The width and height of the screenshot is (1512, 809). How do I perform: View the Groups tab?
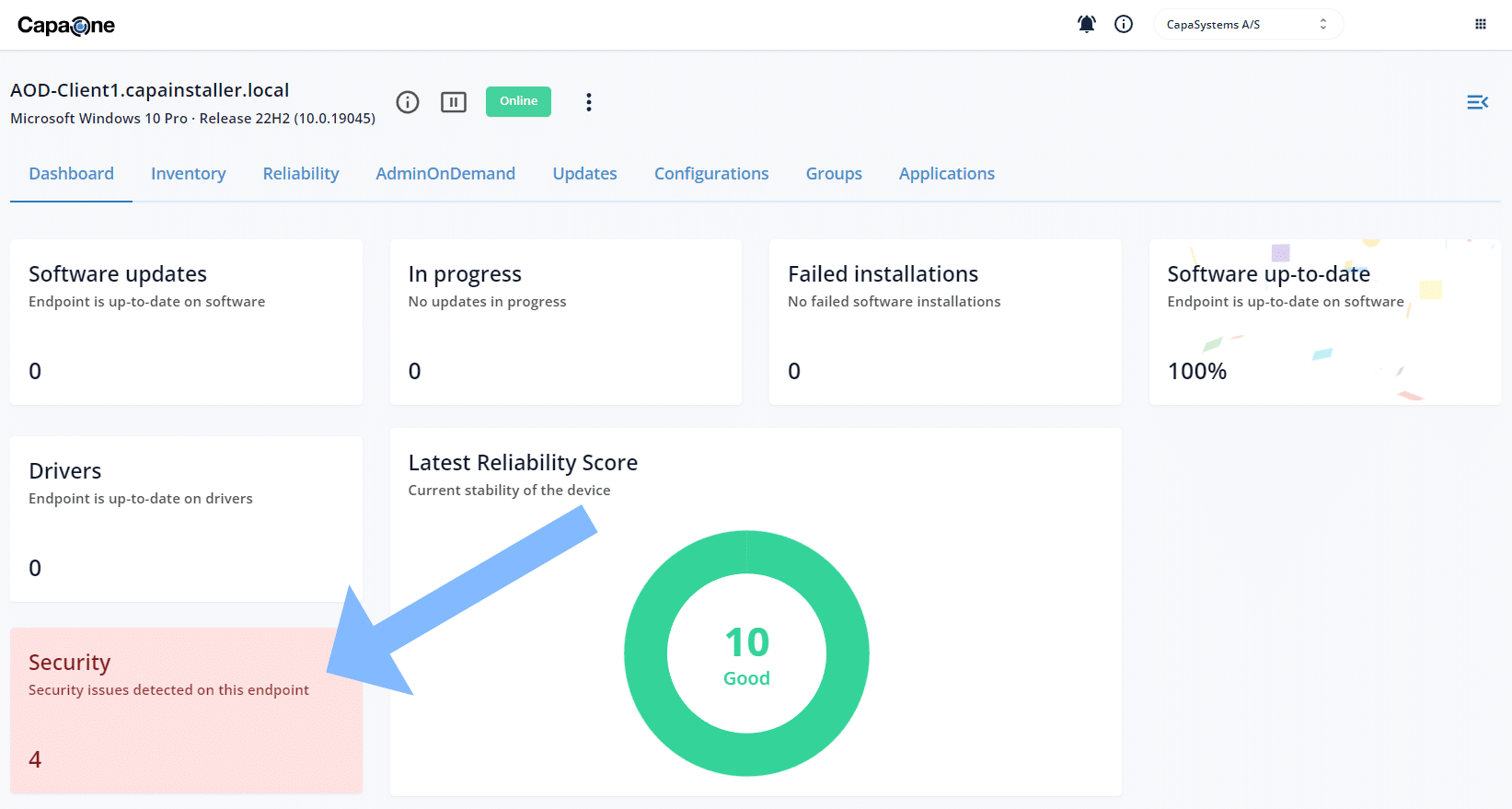[834, 174]
